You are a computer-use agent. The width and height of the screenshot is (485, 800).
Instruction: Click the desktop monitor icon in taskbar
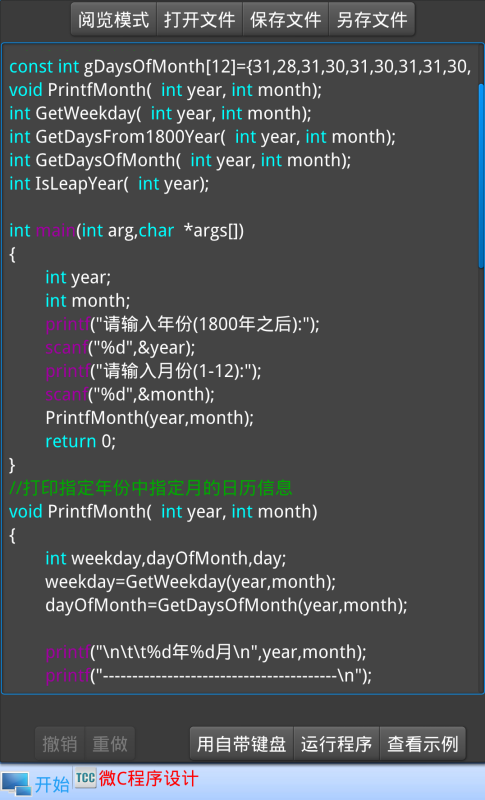(15, 784)
